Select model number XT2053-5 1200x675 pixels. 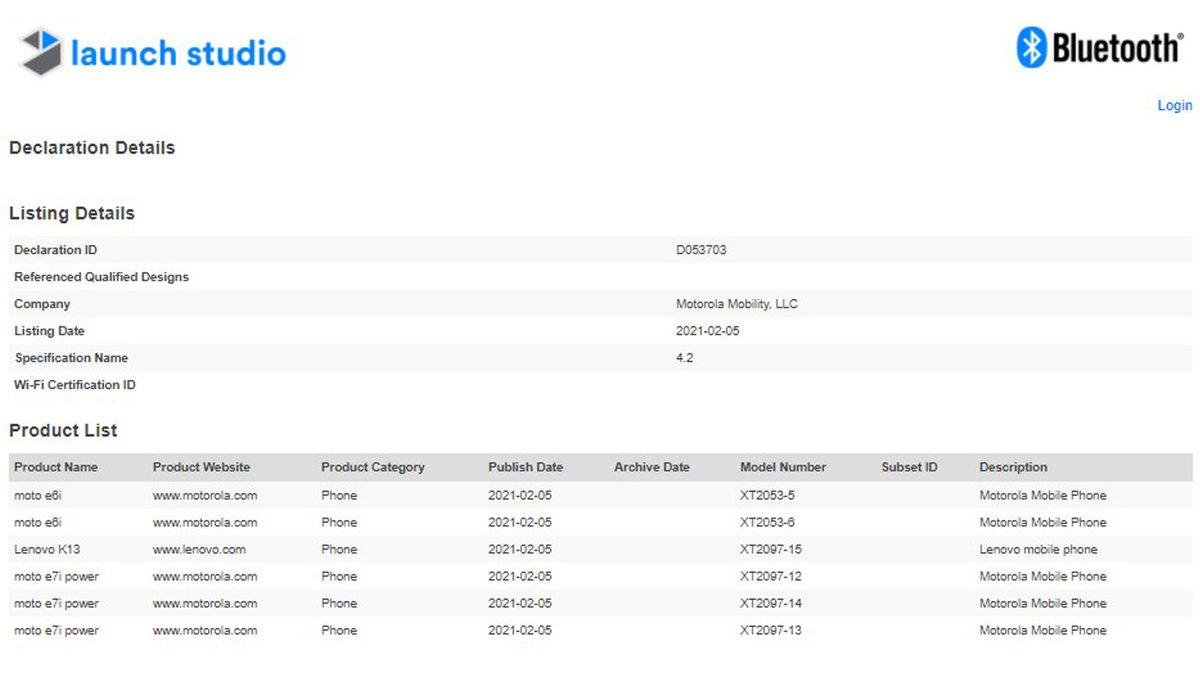pos(767,495)
